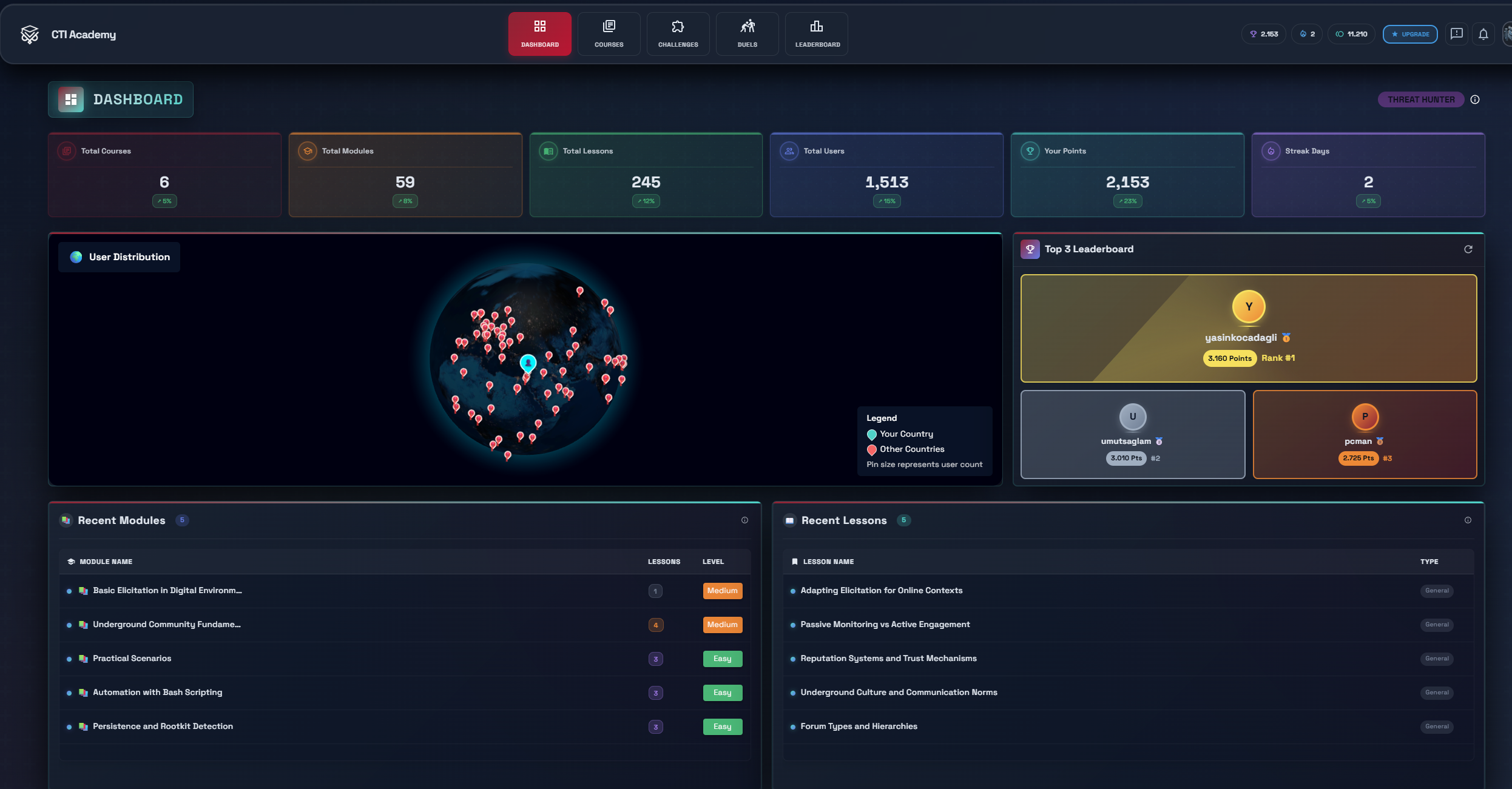
Task: Click the Recent Lessons info icon
Action: (x=1468, y=520)
